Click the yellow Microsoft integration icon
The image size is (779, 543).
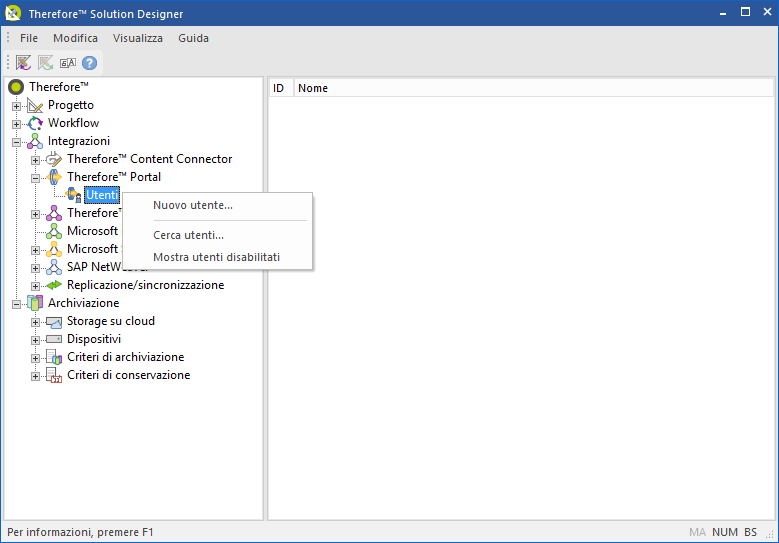coord(54,249)
